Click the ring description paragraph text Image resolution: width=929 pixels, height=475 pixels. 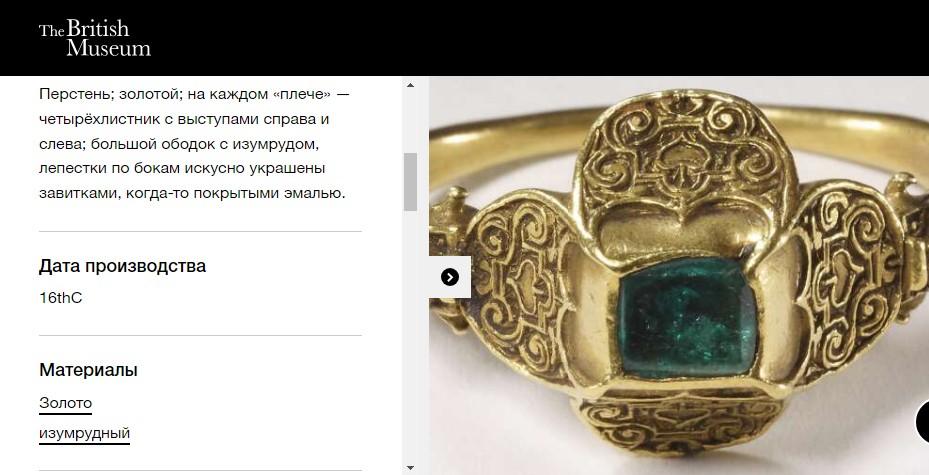click(196, 144)
